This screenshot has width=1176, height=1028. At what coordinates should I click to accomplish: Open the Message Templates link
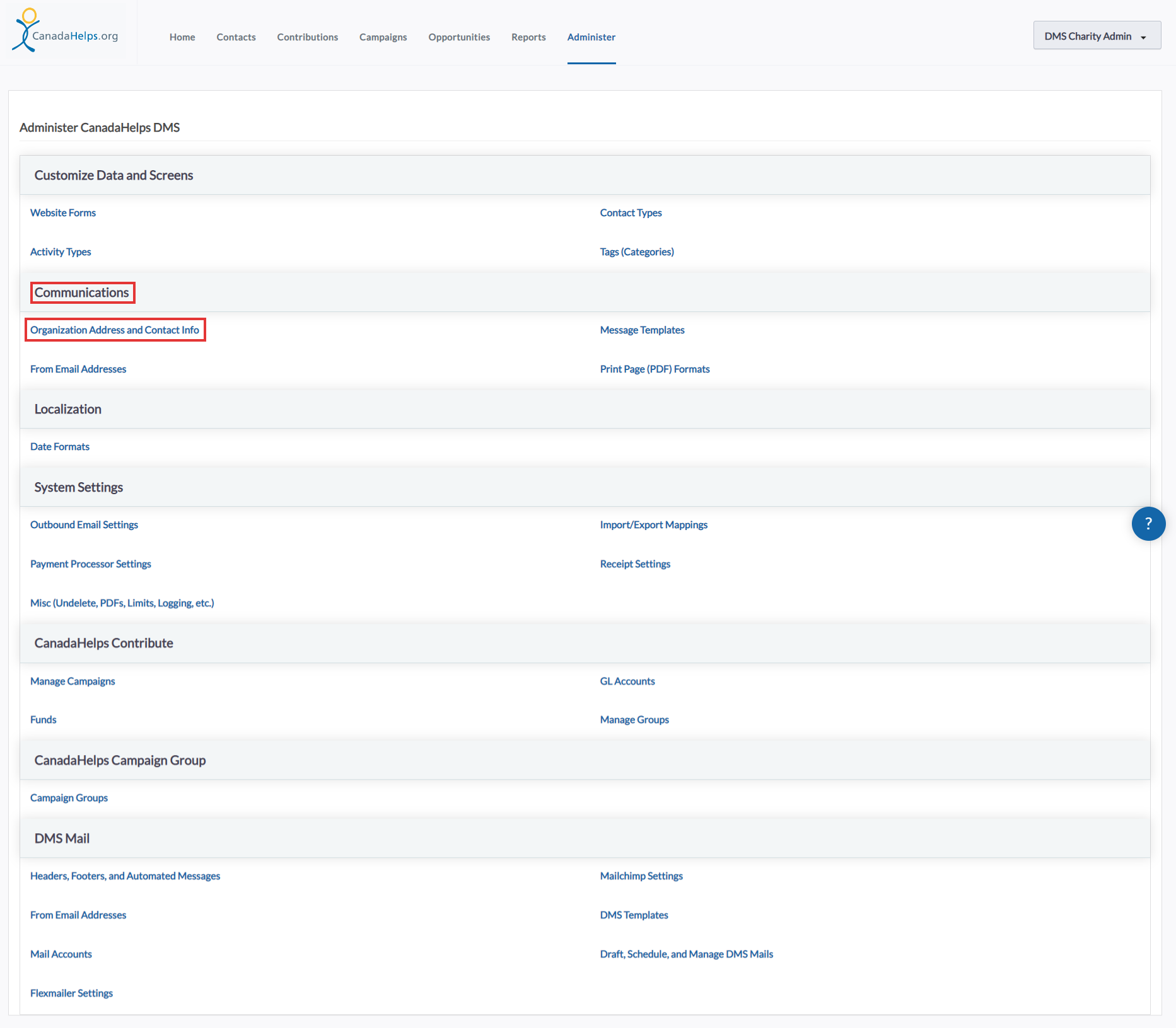pos(642,330)
